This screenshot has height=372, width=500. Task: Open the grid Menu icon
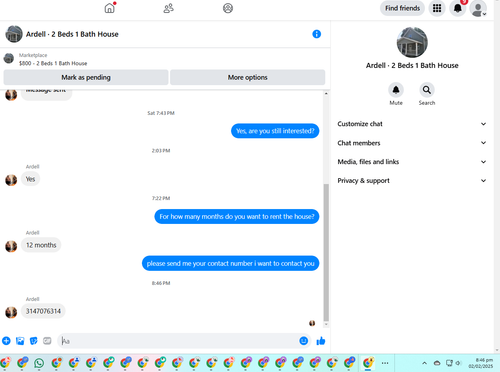437,8
